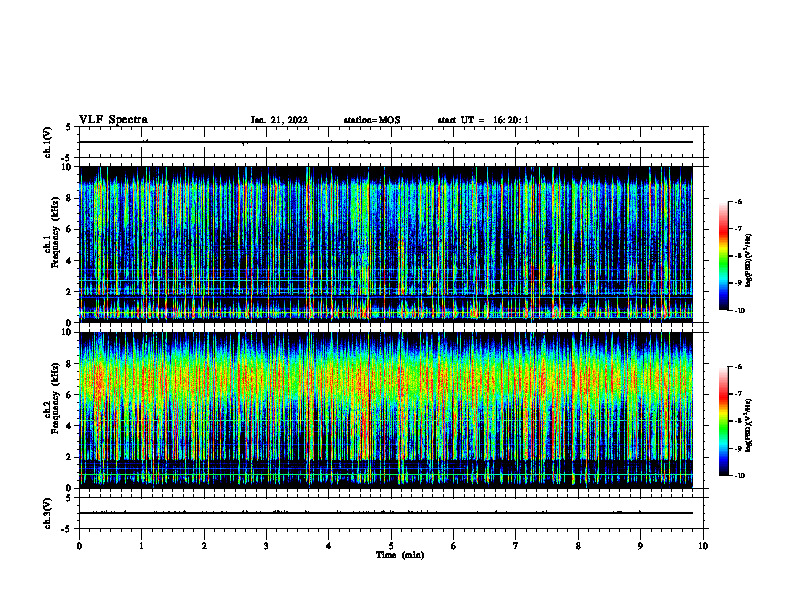The width and height of the screenshot is (792, 612).
Task: Select the "Jan. 21, 2022" date text
Action: (279, 120)
